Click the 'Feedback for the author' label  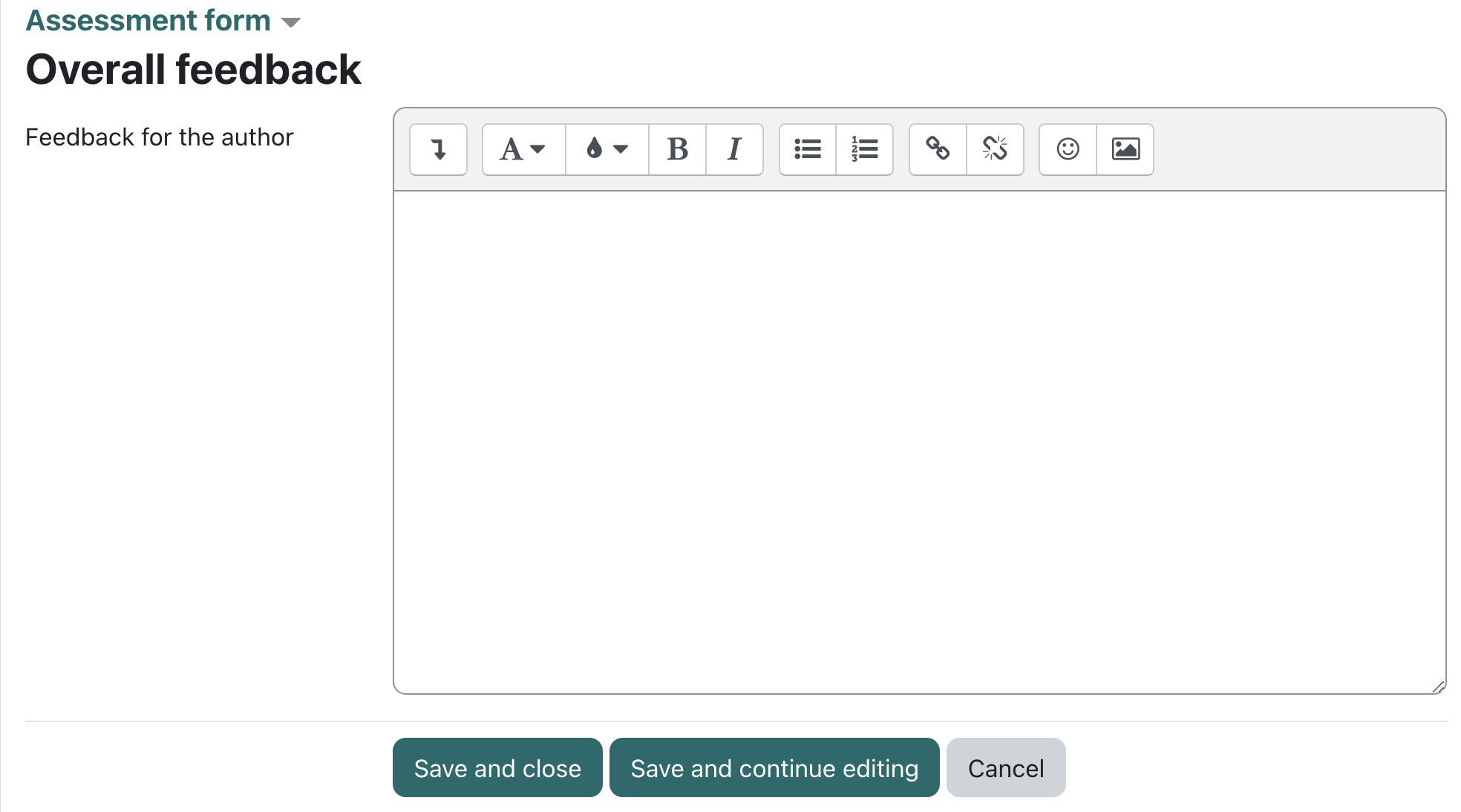point(160,137)
